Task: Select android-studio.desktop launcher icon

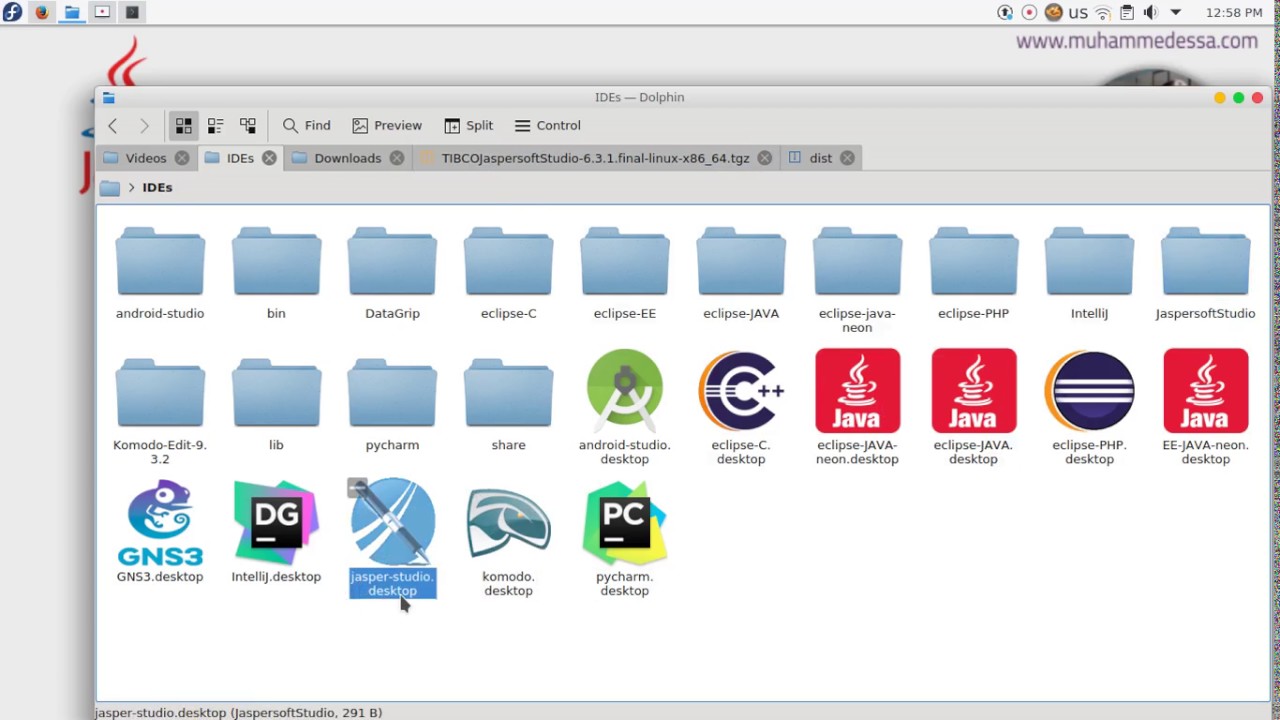Action: 624,391
